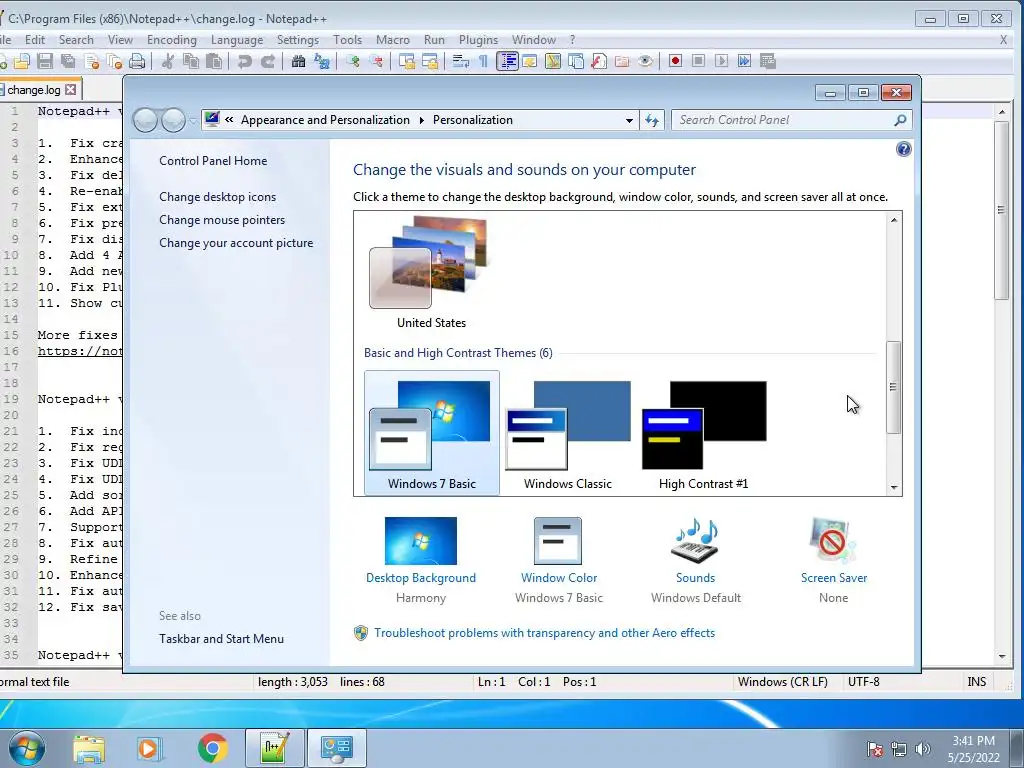Select the Windows 7 Basic theme

coord(432,433)
